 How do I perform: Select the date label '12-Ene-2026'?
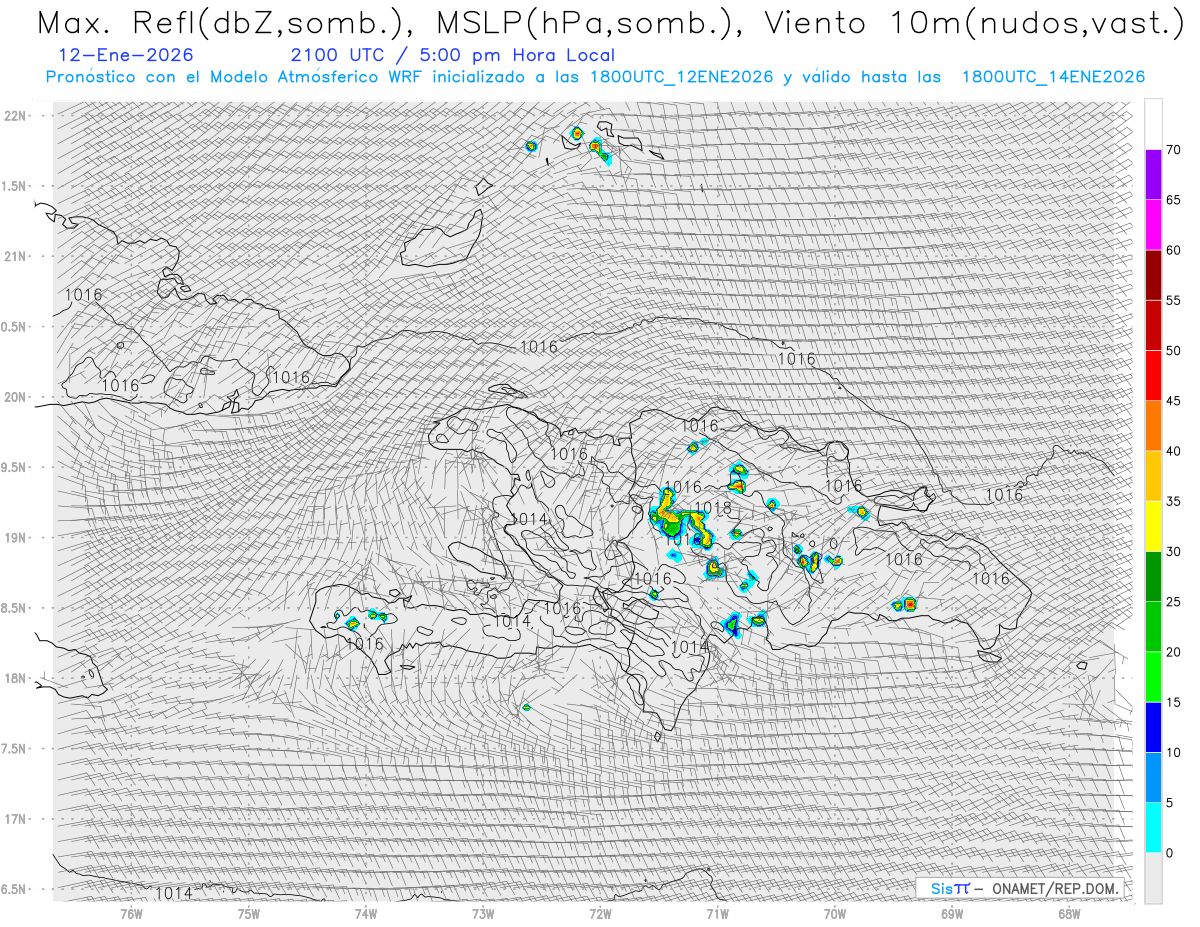[126, 55]
